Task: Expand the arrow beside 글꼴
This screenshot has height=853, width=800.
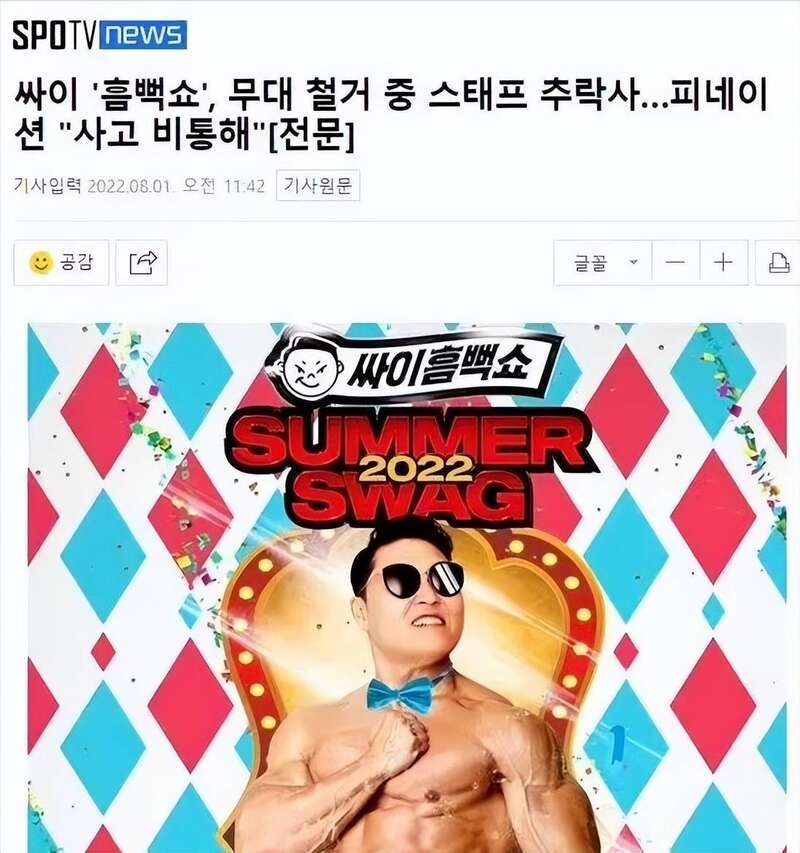Action: click(x=633, y=262)
